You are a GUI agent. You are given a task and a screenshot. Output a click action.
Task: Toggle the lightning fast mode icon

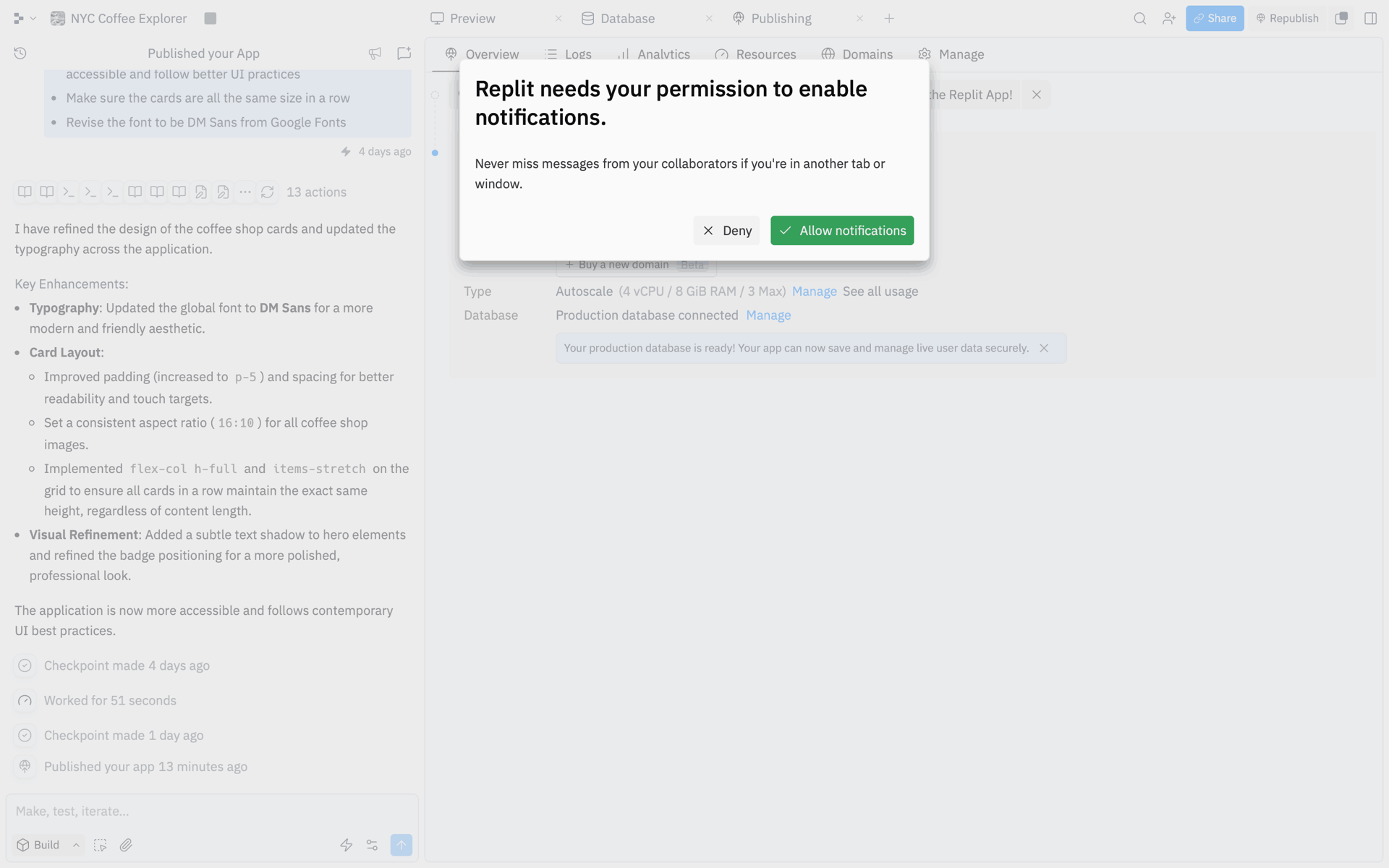tap(347, 845)
